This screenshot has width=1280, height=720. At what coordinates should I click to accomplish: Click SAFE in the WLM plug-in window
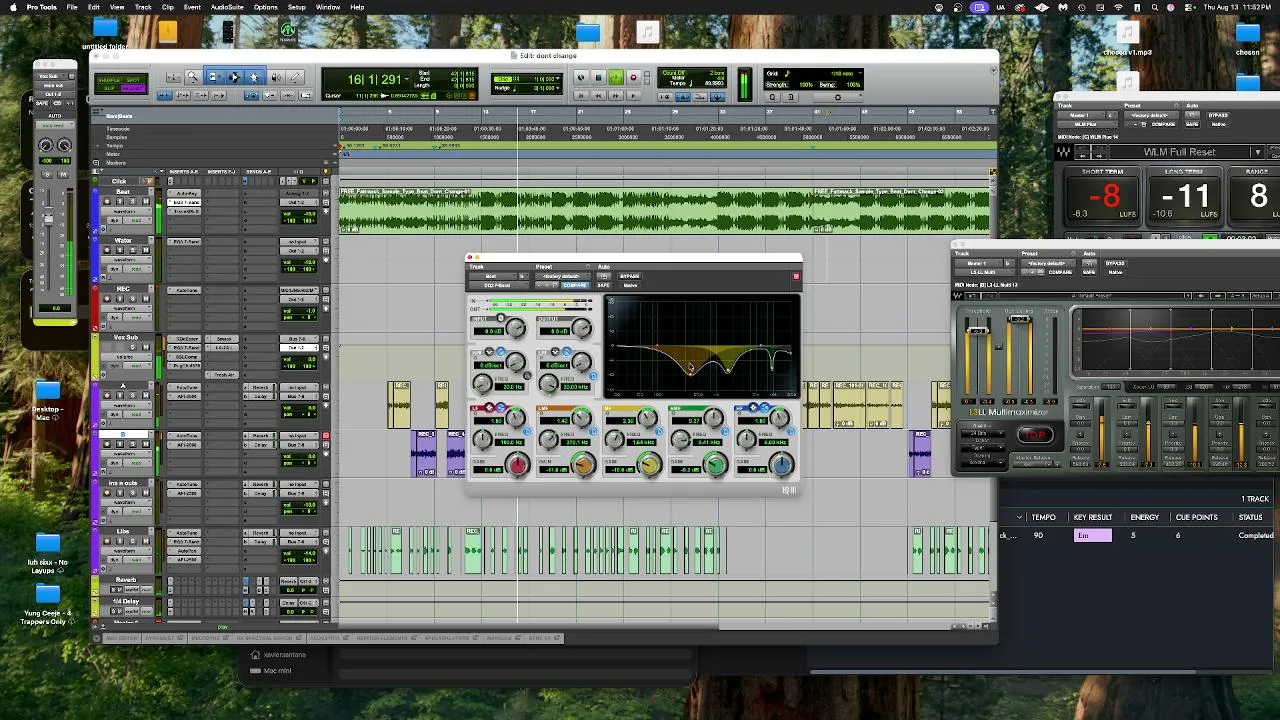(x=1193, y=124)
